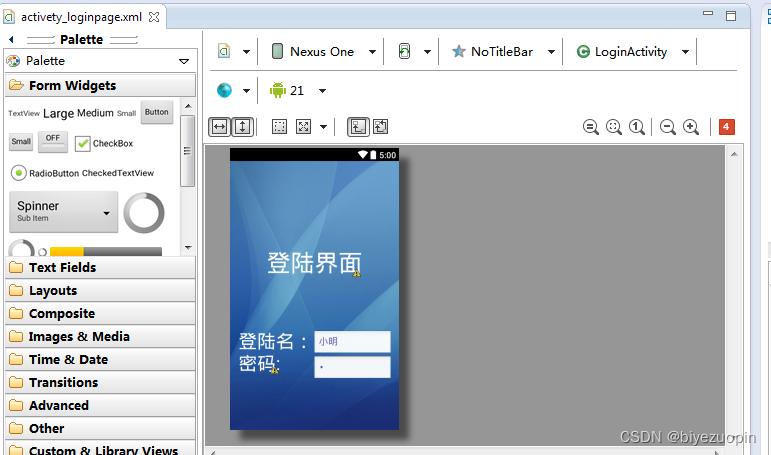Select the RadioButton widget in palette
Screen dimensions: 771x455
click(45, 173)
